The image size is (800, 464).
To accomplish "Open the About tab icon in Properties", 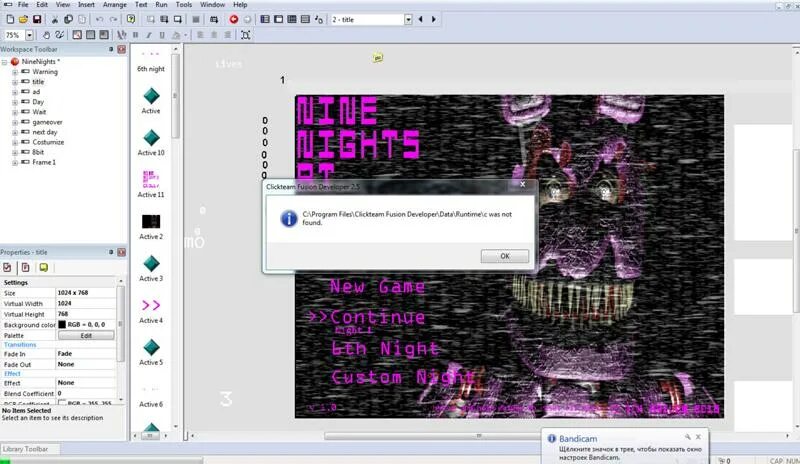I will click(44, 267).
